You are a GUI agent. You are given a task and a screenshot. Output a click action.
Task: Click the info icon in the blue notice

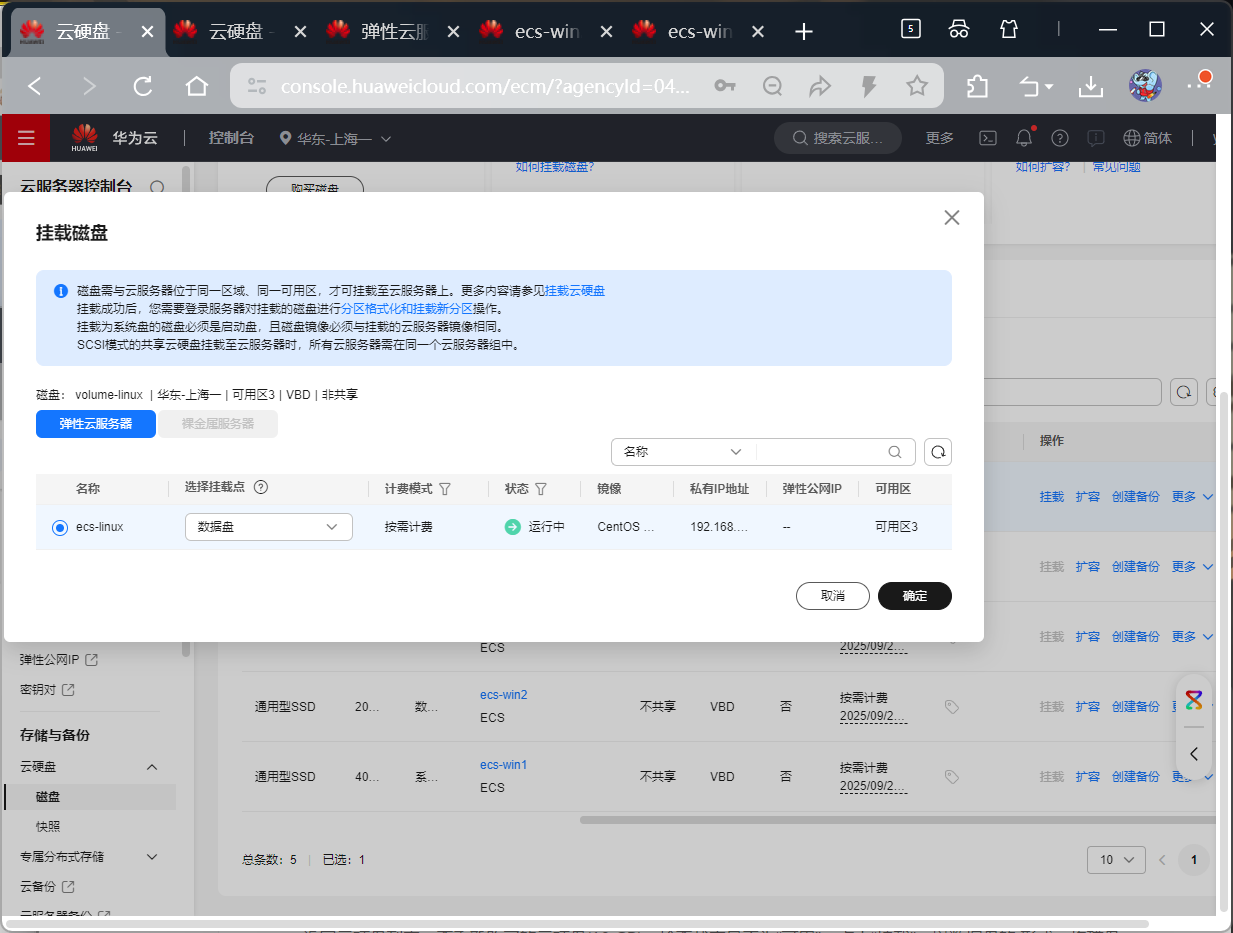click(61, 291)
